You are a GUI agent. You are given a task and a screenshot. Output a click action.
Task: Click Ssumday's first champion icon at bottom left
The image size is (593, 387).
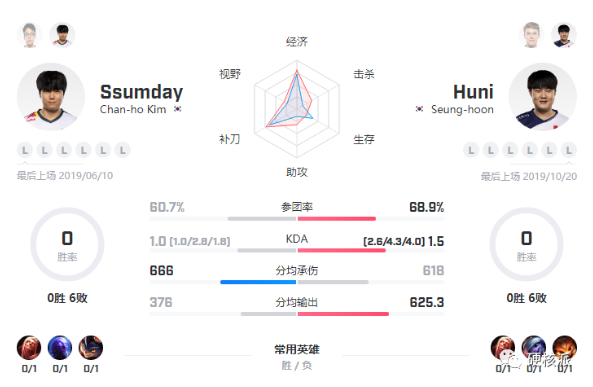coord(29,347)
